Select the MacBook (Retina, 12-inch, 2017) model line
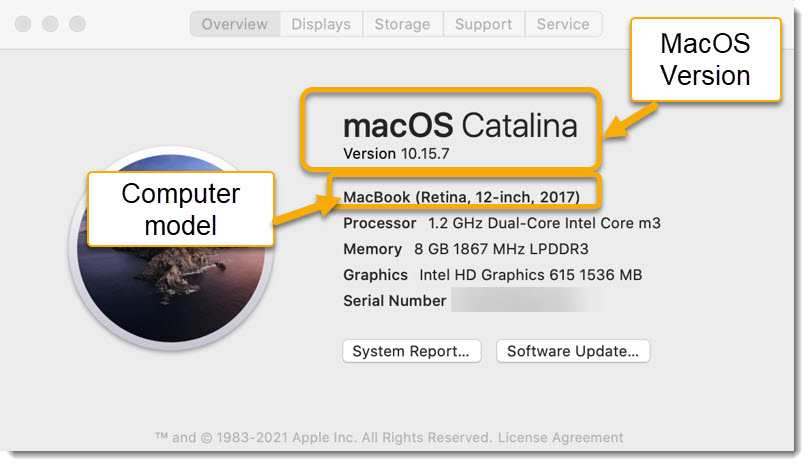The width and height of the screenshot is (809, 466). tap(461, 197)
